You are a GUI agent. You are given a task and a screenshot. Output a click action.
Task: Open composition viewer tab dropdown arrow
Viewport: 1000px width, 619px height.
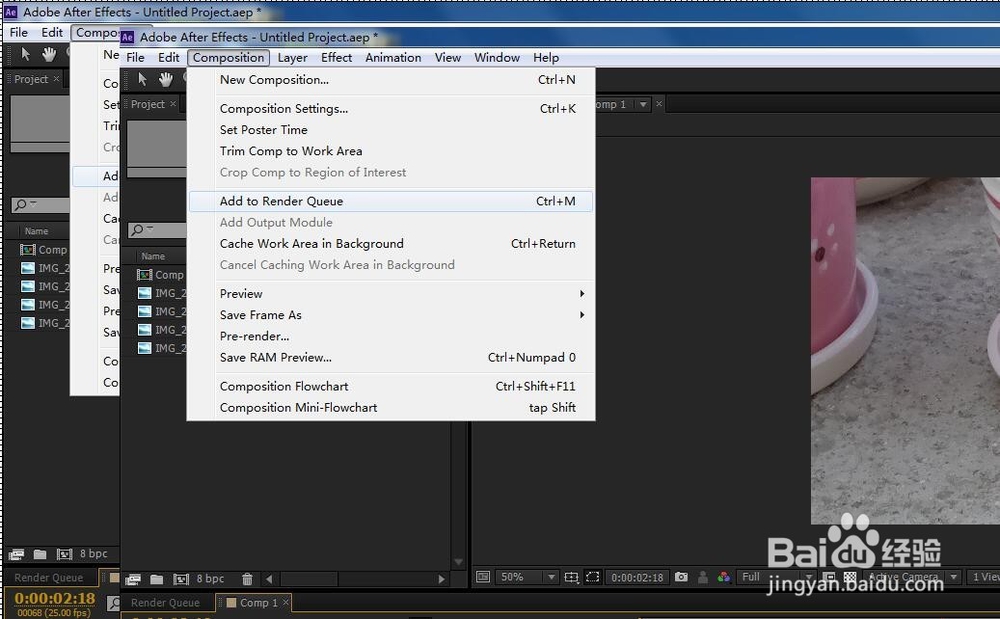(x=643, y=104)
